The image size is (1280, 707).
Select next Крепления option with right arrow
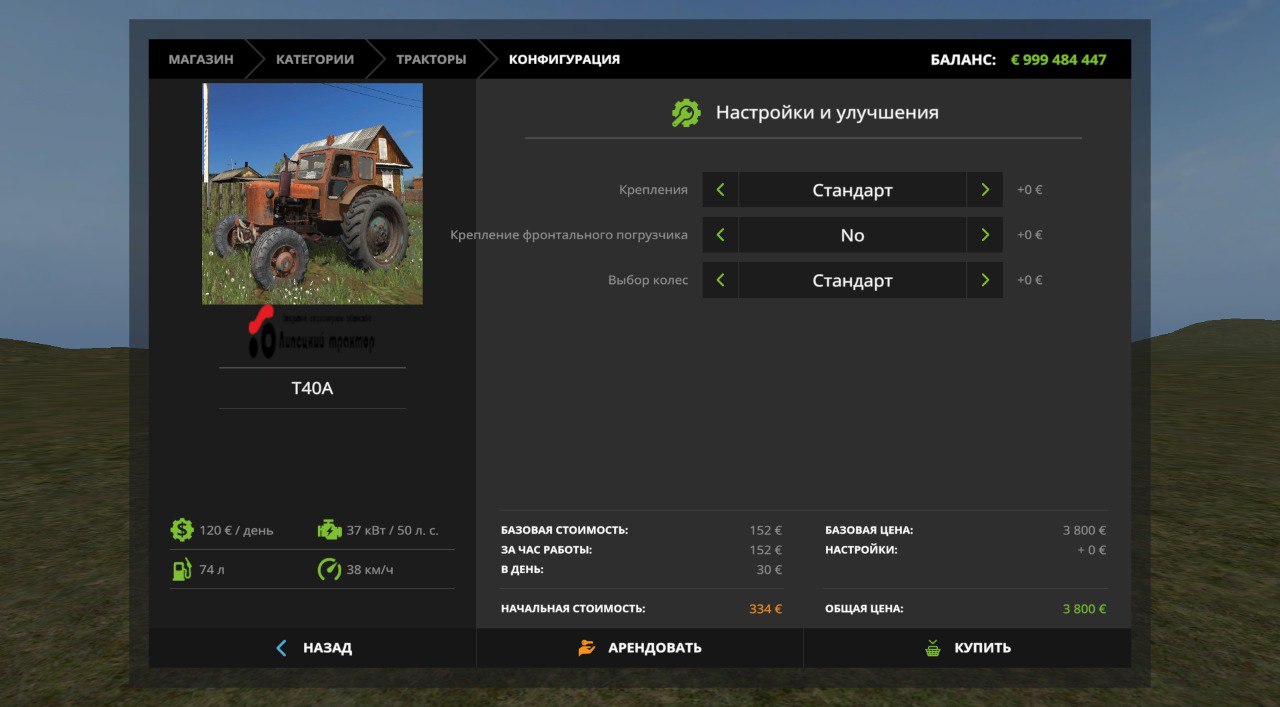coord(985,190)
